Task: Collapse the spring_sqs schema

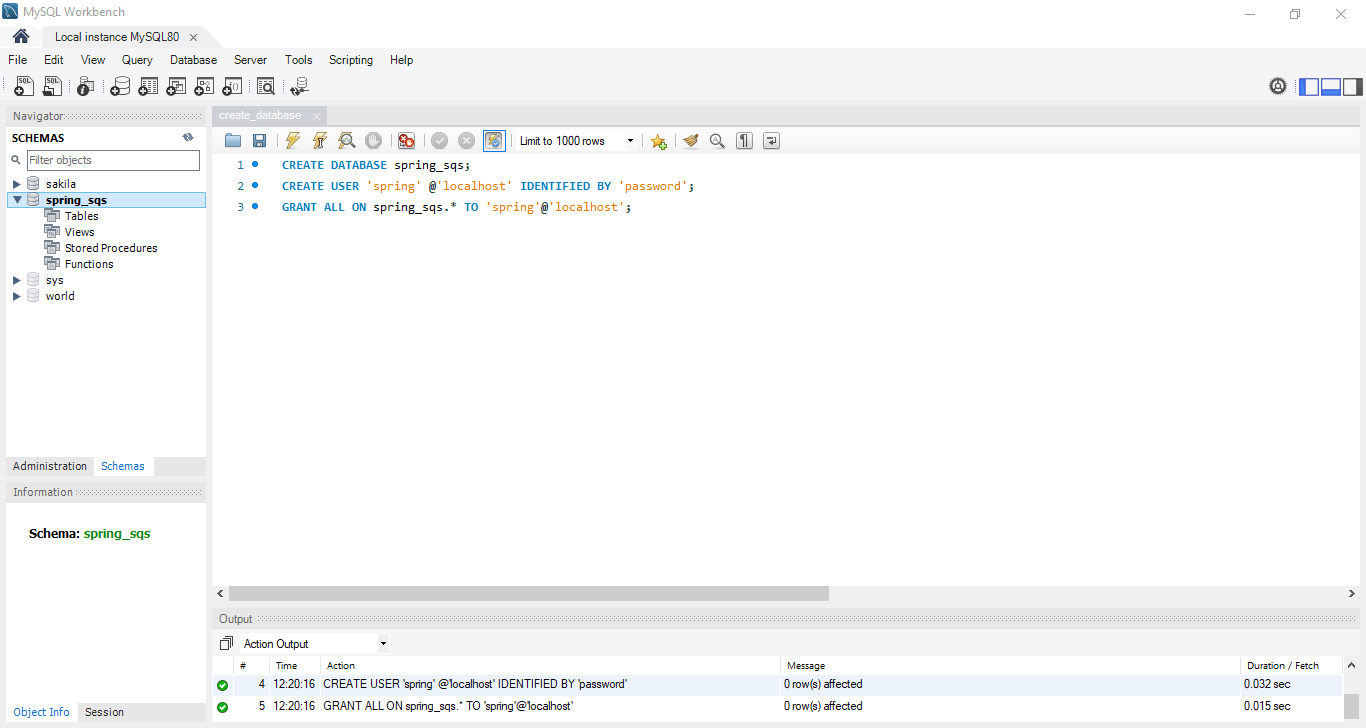Action: click(x=17, y=199)
